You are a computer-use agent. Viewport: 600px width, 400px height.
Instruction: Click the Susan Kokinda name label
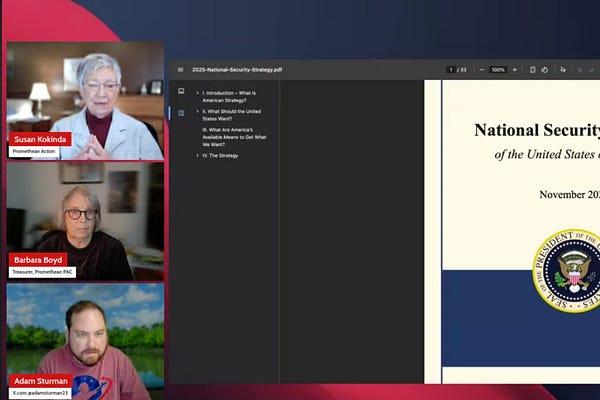(x=40, y=139)
